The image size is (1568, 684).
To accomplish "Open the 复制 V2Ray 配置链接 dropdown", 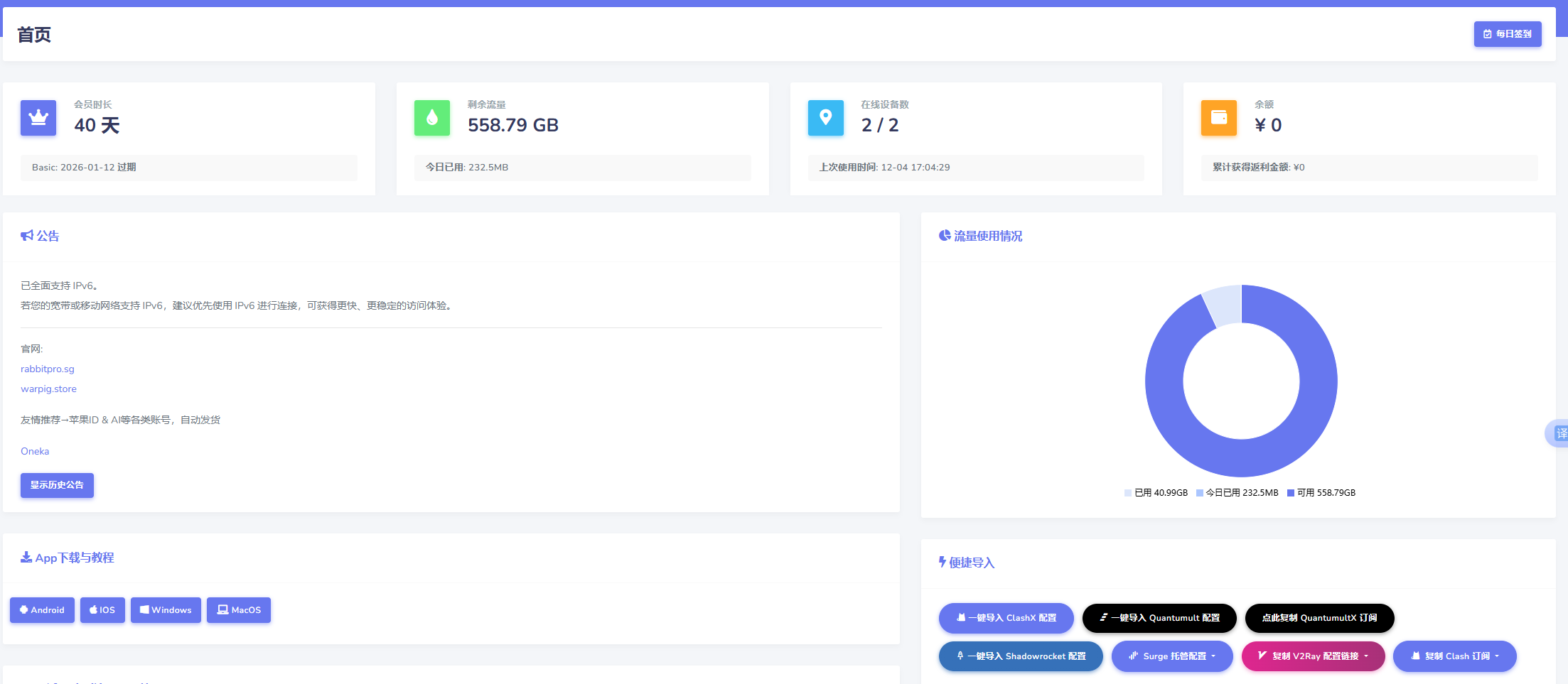I will (x=1313, y=656).
